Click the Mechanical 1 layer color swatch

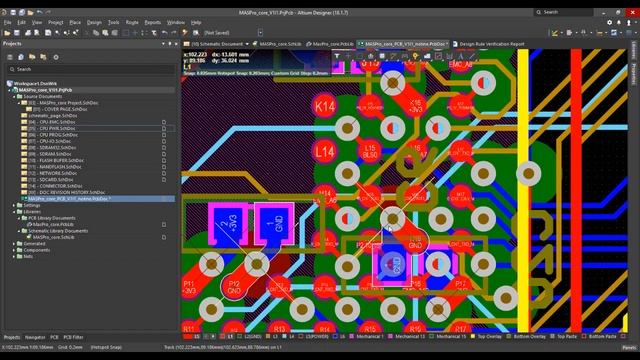[x=351, y=337]
